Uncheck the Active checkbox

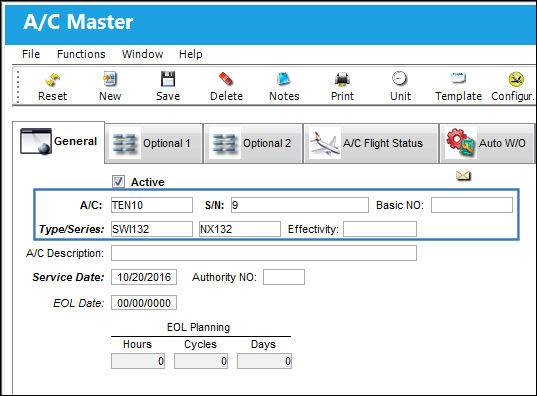point(118,182)
